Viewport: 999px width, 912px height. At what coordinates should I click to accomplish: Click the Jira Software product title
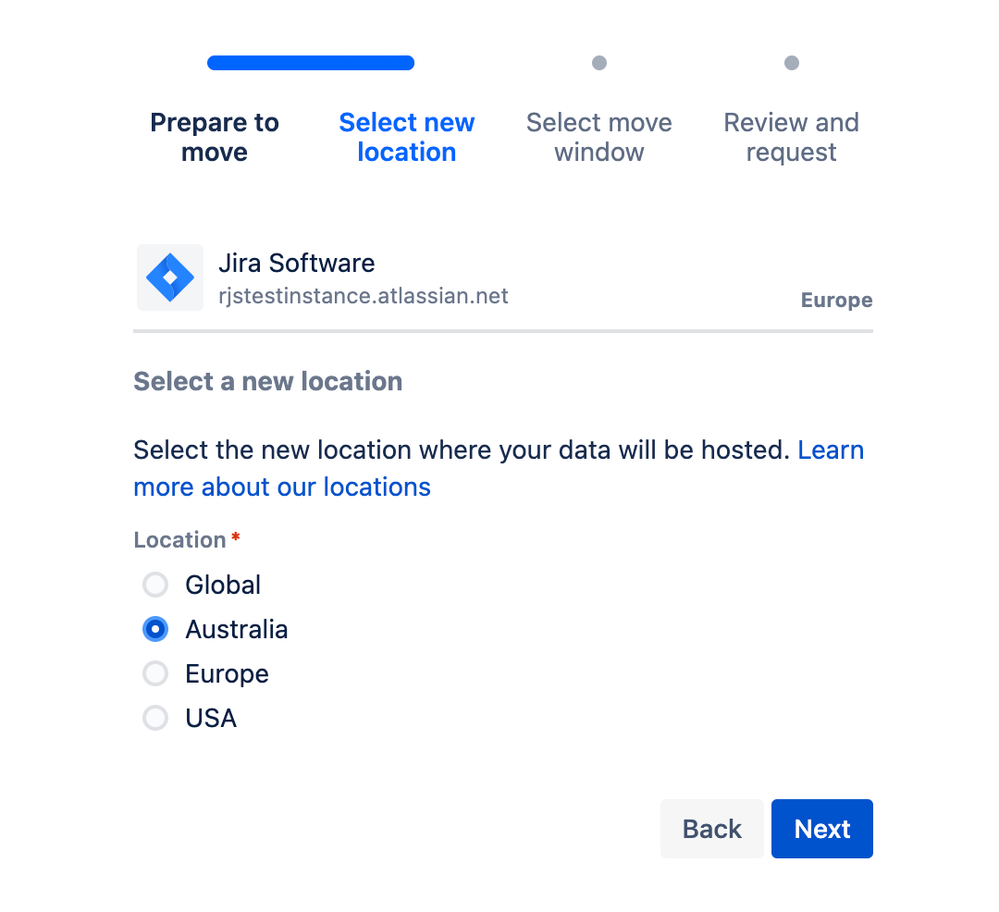coord(295,263)
